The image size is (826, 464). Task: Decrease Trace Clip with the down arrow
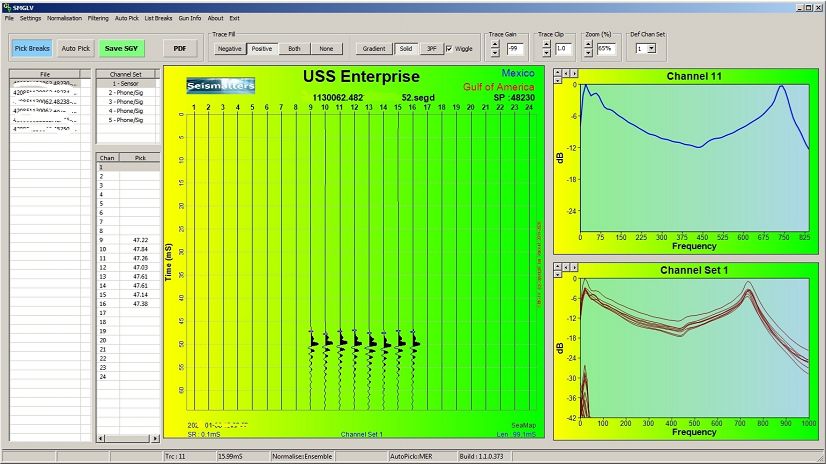(x=546, y=53)
